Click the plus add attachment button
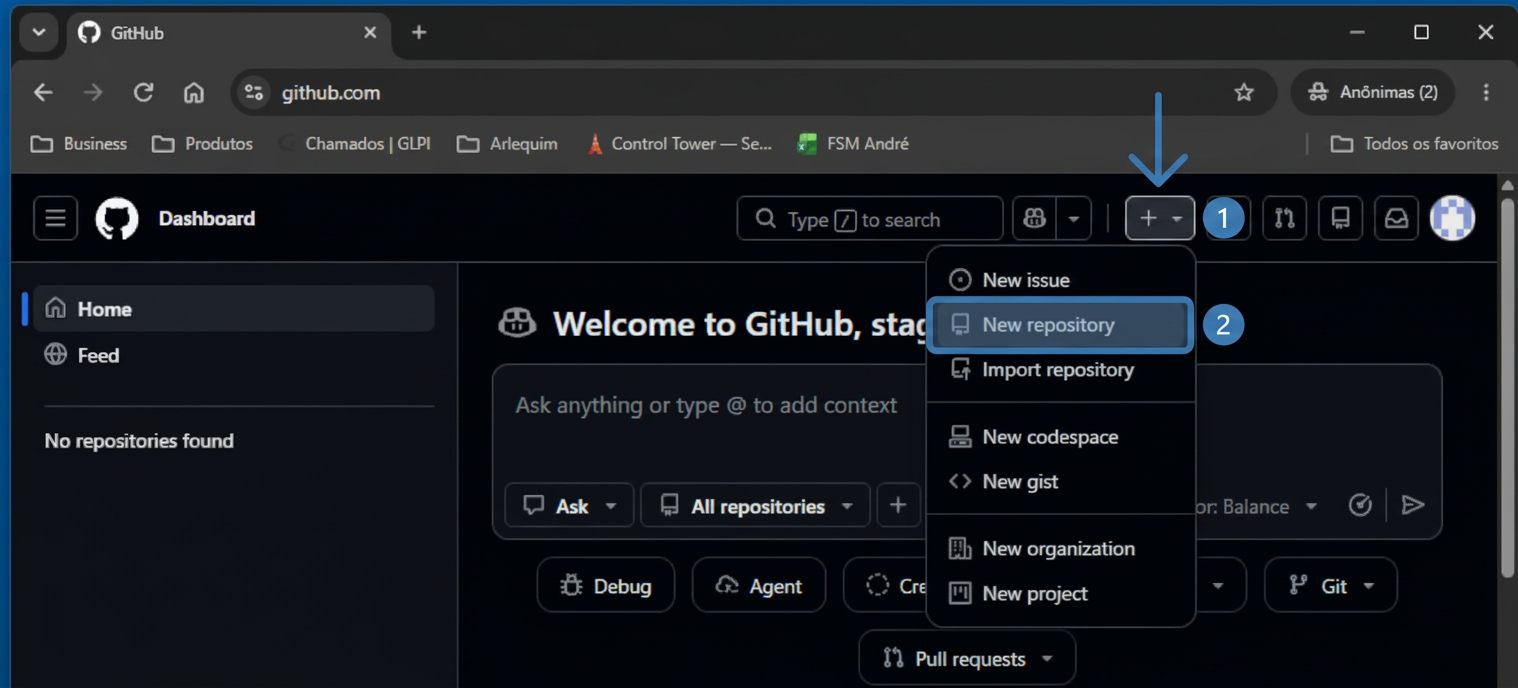Screen dimensions: 1518x688 point(898,506)
